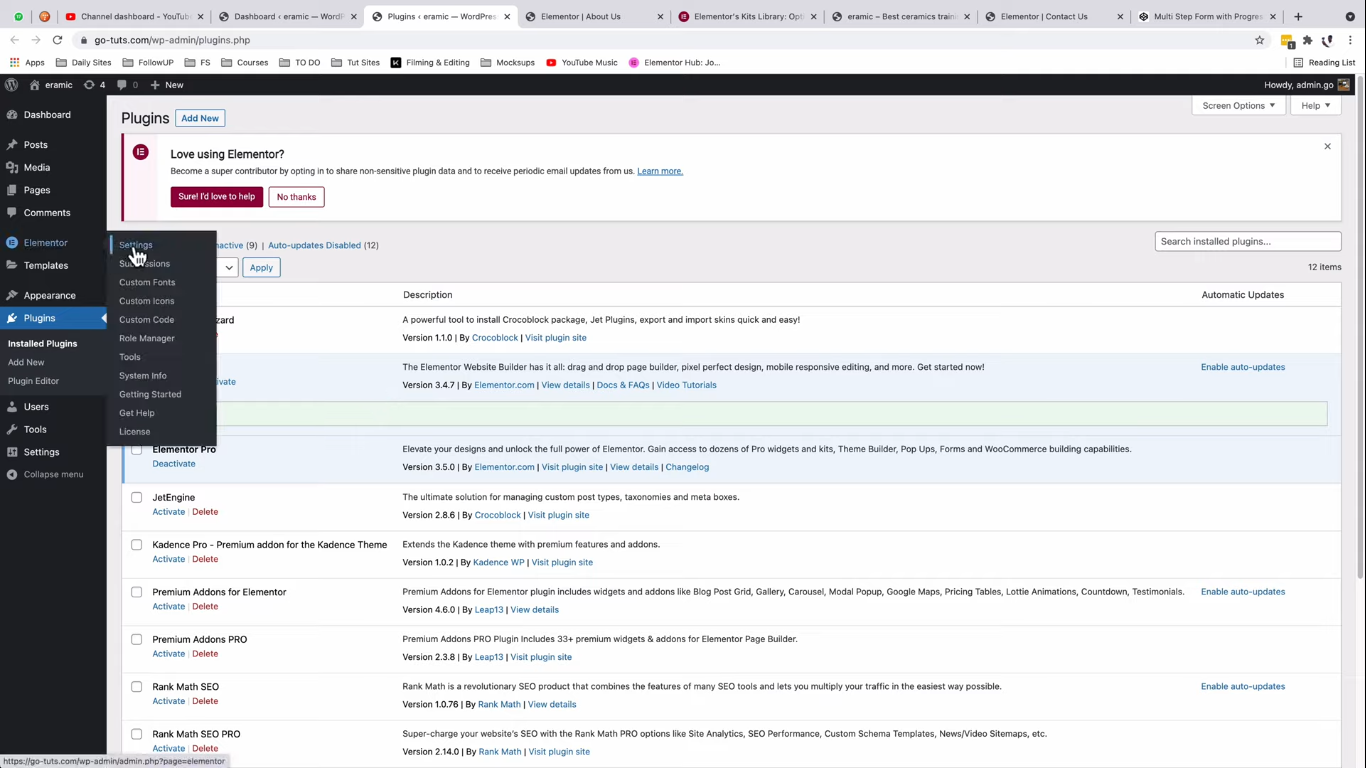Open the Mockups bookmark folder
Viewport: 1366px width, 768px height.
pos(507,62)
